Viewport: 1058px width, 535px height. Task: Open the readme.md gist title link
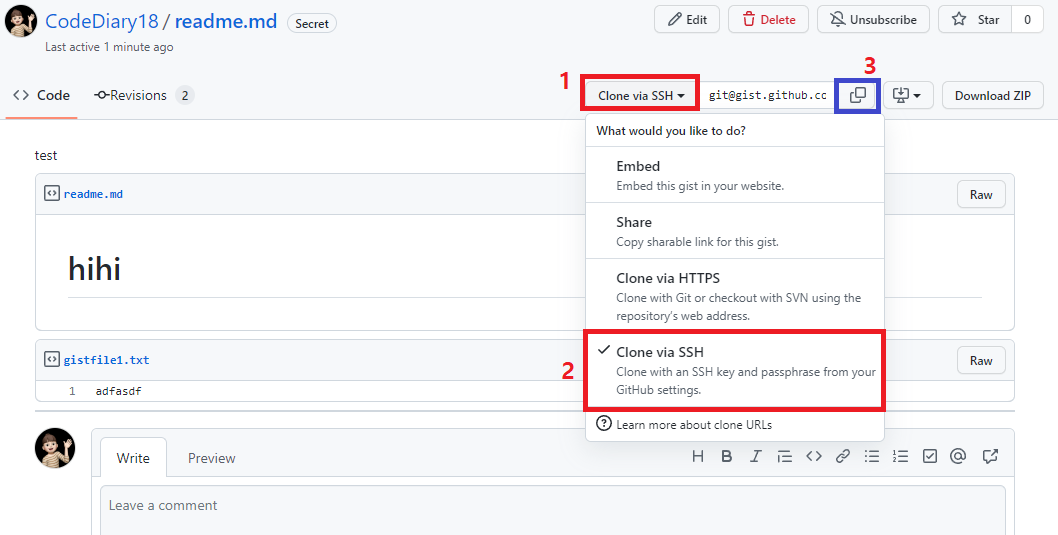225,21
